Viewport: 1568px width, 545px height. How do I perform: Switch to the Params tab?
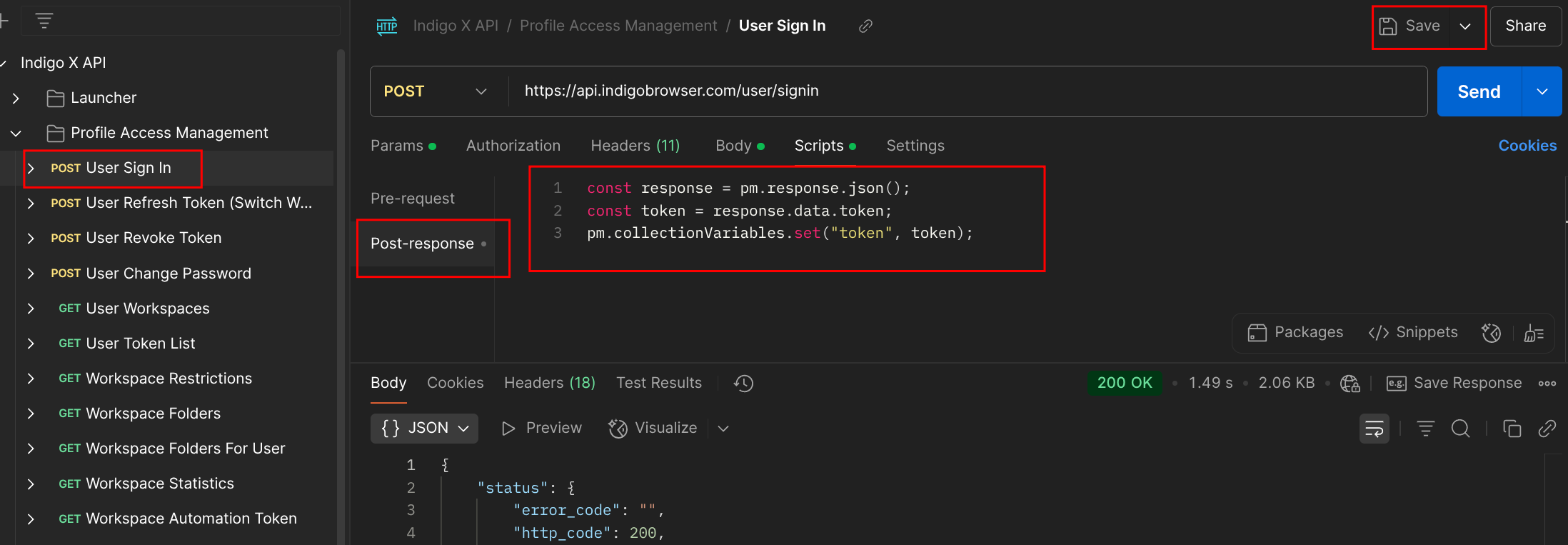coord(403,146)
